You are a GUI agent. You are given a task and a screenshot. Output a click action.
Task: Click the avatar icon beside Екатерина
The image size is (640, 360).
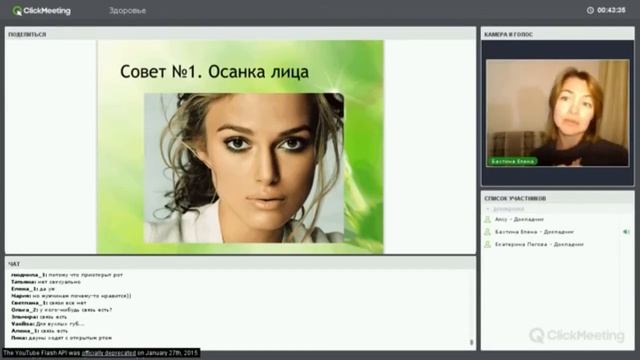point(487,244)
